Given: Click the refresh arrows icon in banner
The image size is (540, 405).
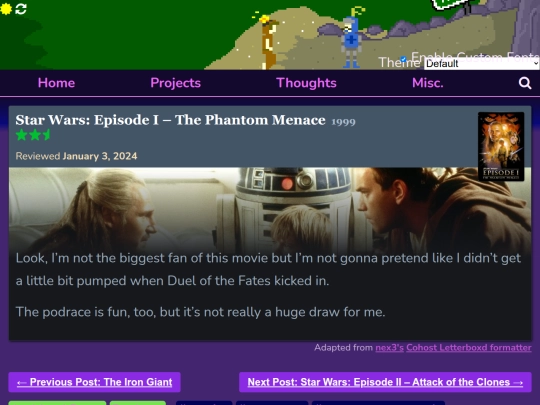Looking at the screenshot, I should point(21,9).
